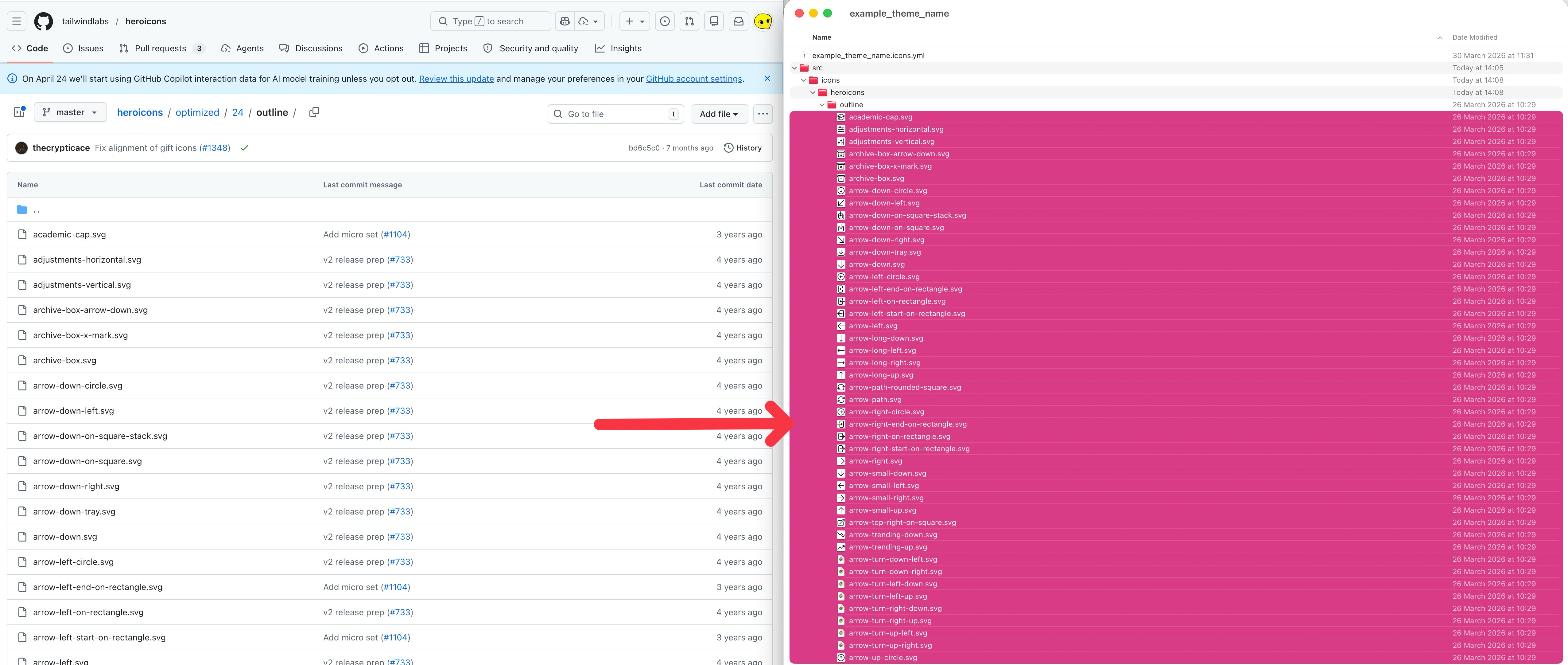Click the hamburger navigation menu icon
Viewport: 1568px width, 665px height.
(x=17, y=21)
